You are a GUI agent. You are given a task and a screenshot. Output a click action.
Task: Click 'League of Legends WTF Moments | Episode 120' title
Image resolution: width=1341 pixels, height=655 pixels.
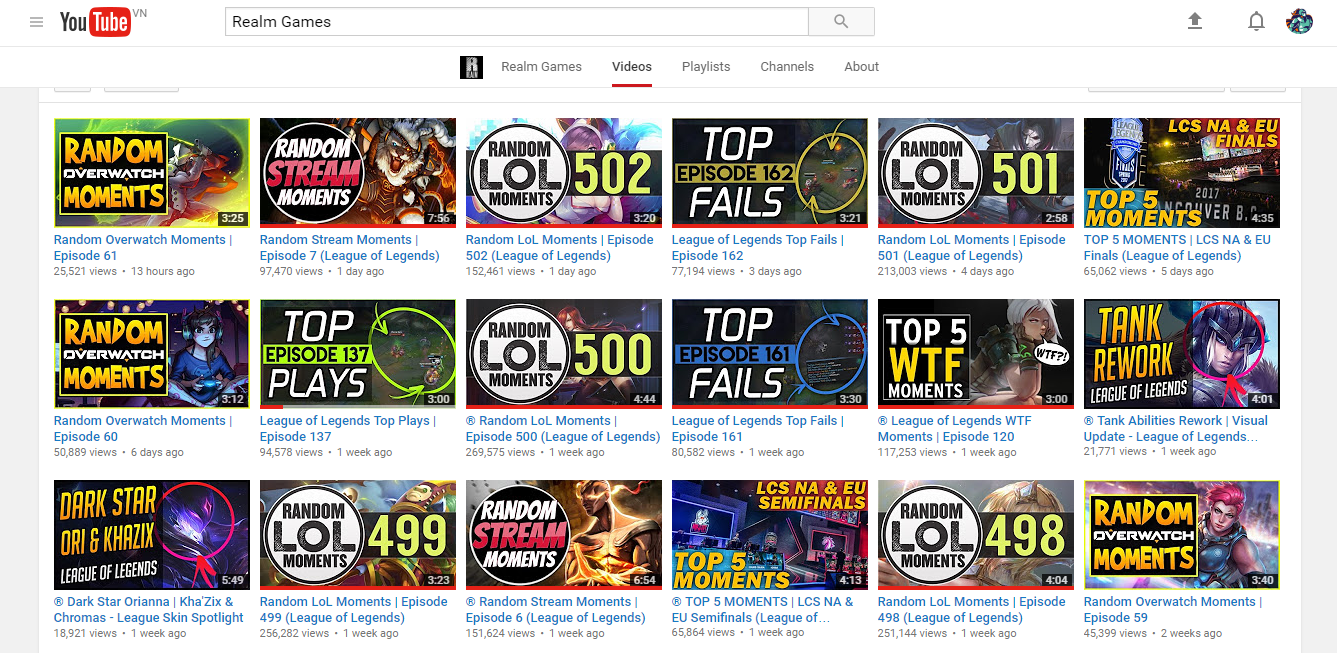coord(955,429)
